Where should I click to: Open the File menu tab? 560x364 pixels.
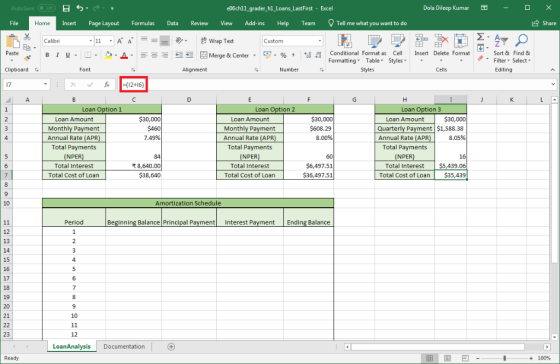(14, 23)
